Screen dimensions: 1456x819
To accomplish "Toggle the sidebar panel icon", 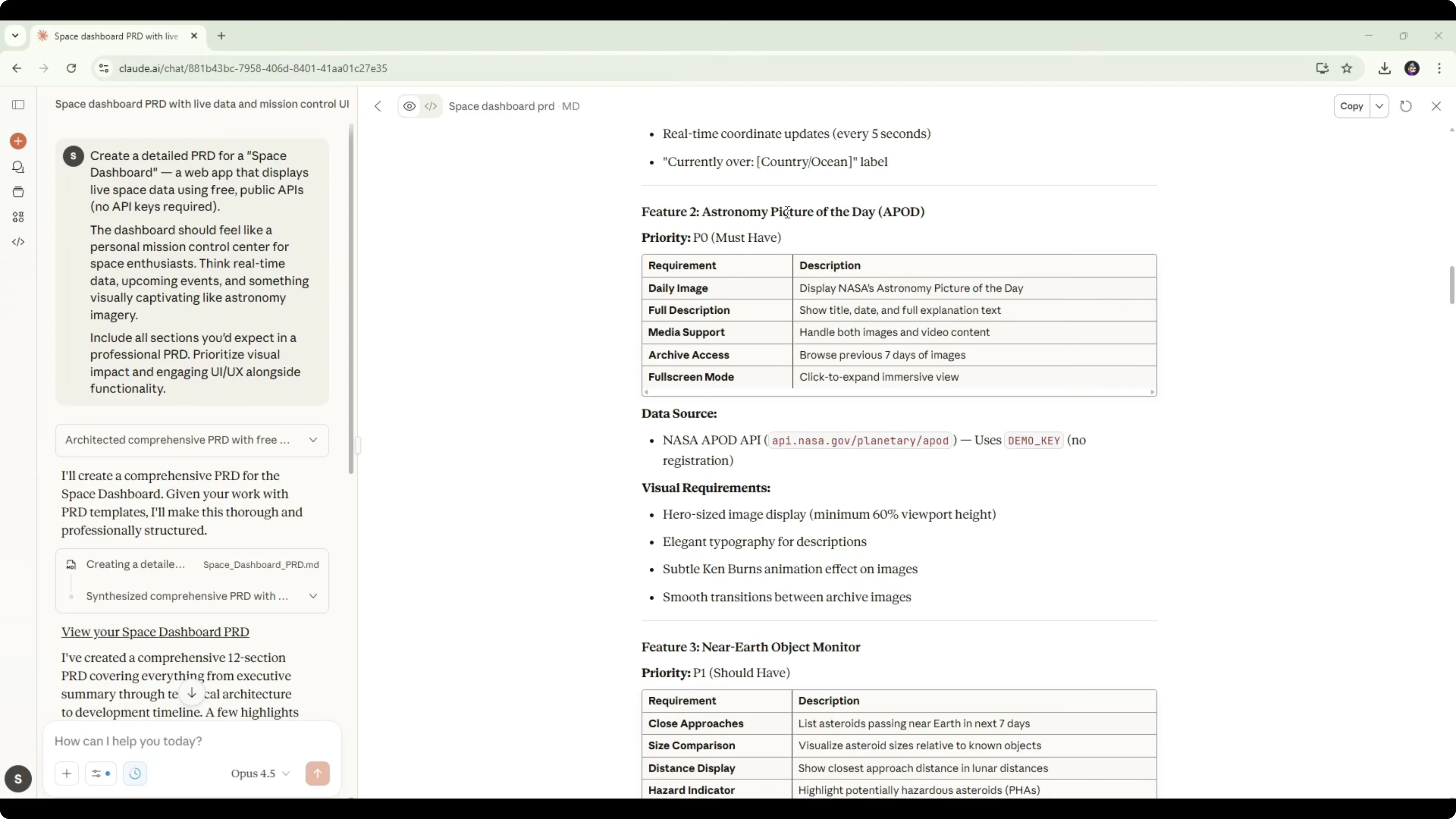I will point(18,104).
